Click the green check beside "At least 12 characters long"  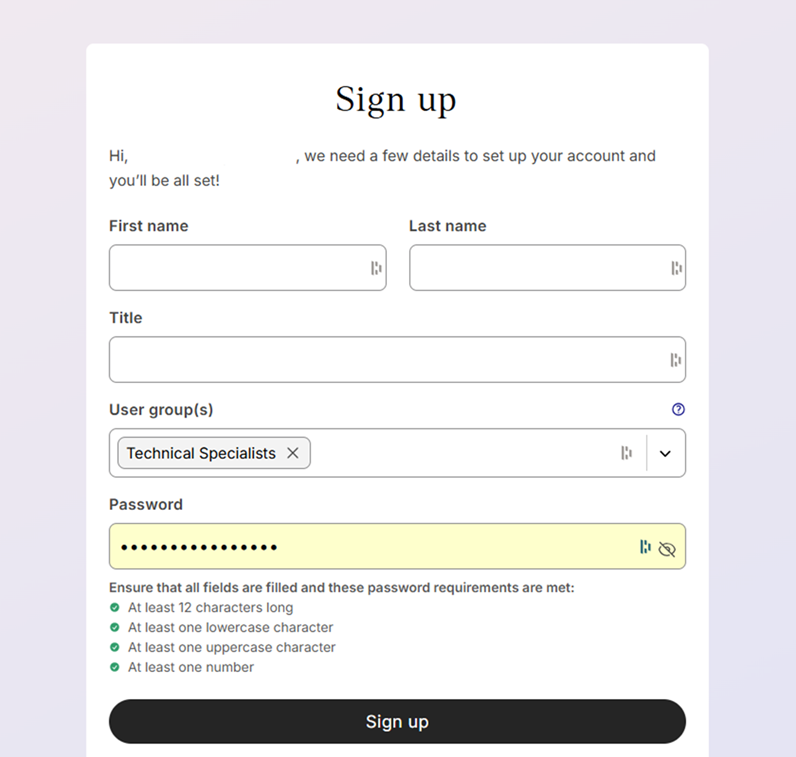click(x=115, y=607)
